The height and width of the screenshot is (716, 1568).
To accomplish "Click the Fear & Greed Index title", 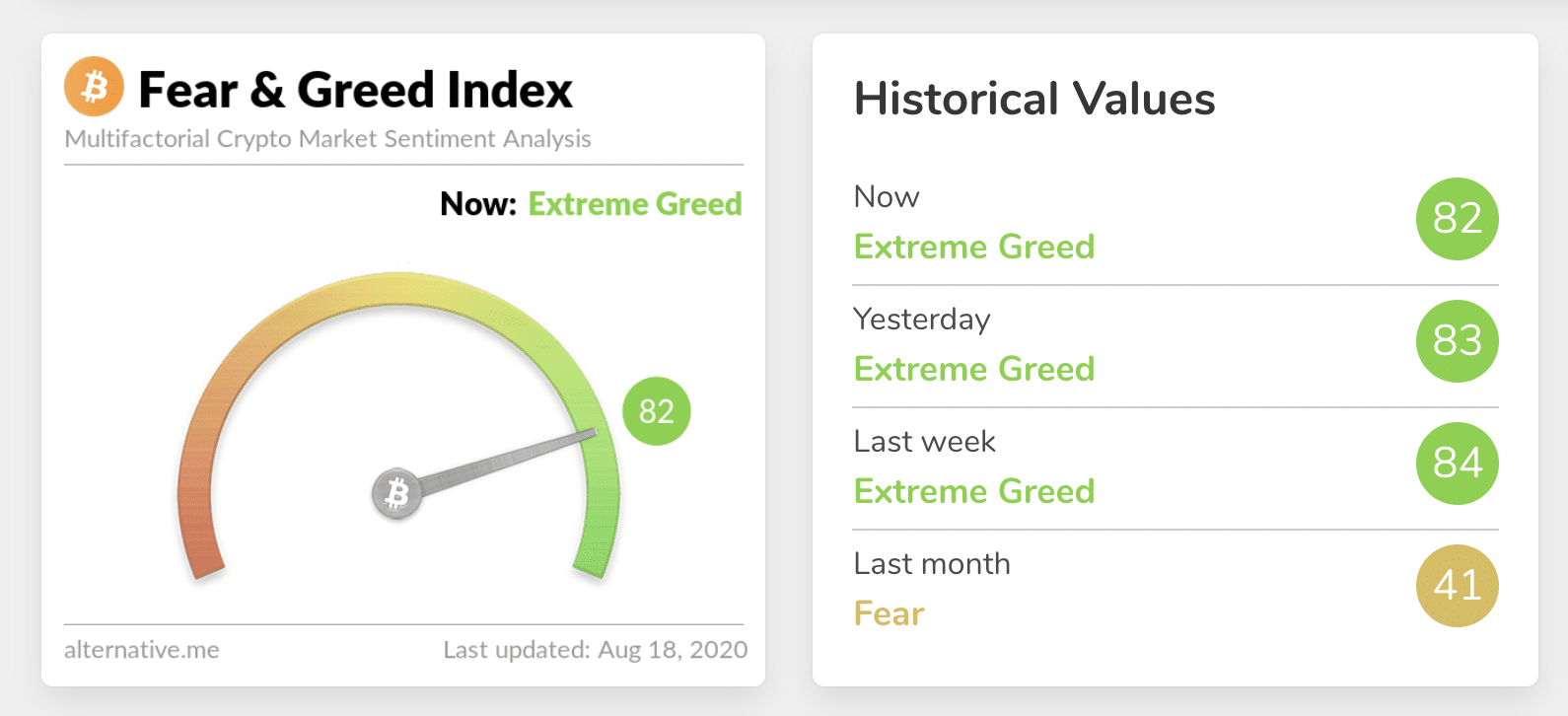I will (355, 90).
